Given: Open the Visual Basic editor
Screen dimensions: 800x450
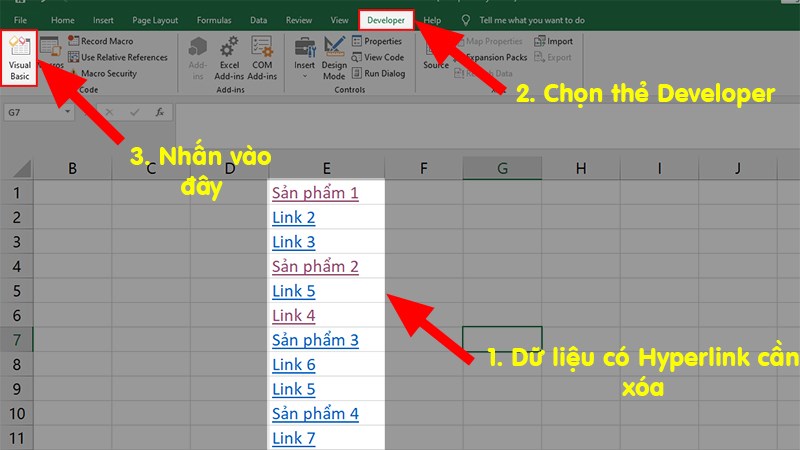Looking at the screenshot, I should [21, 59].
